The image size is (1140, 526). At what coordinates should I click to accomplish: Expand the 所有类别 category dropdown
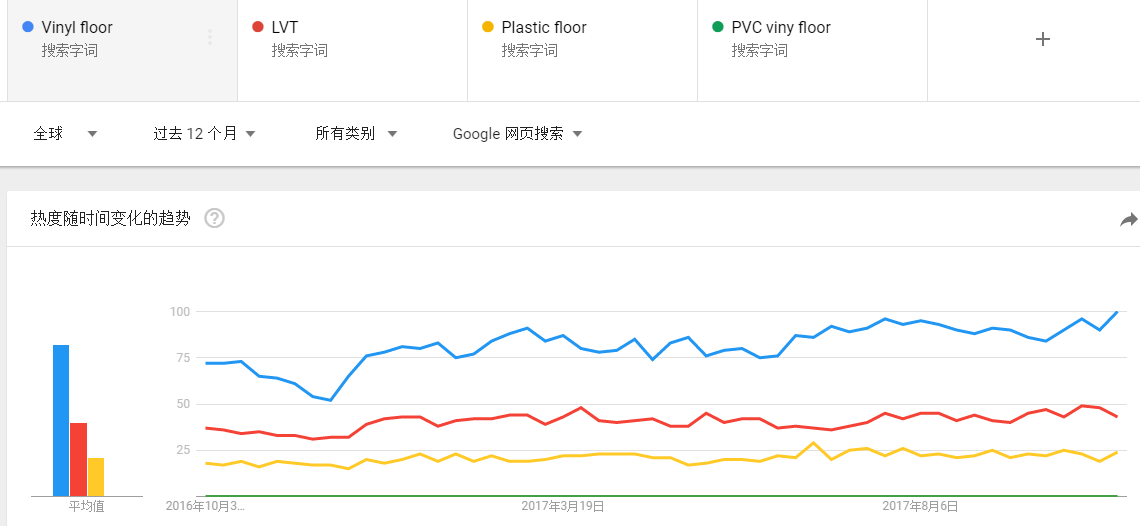(356, 134)
